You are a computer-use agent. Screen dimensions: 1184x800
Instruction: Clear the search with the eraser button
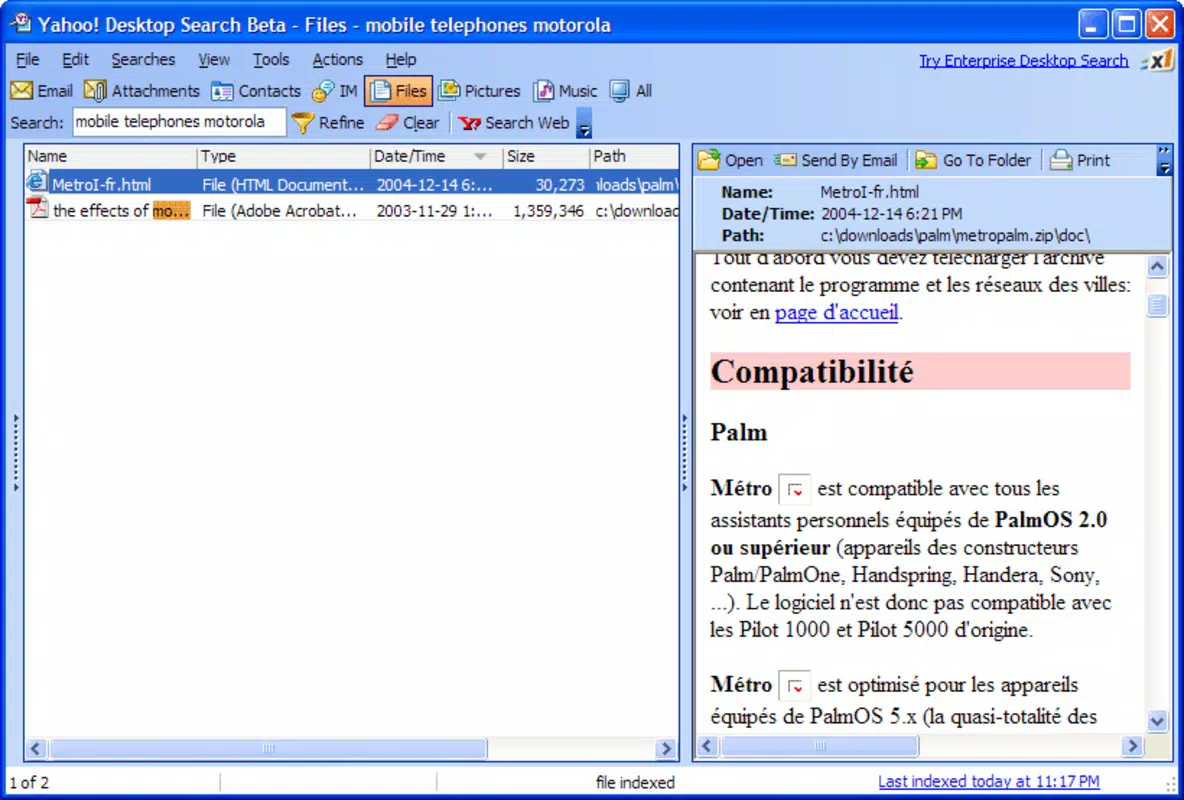click(408, 122)
